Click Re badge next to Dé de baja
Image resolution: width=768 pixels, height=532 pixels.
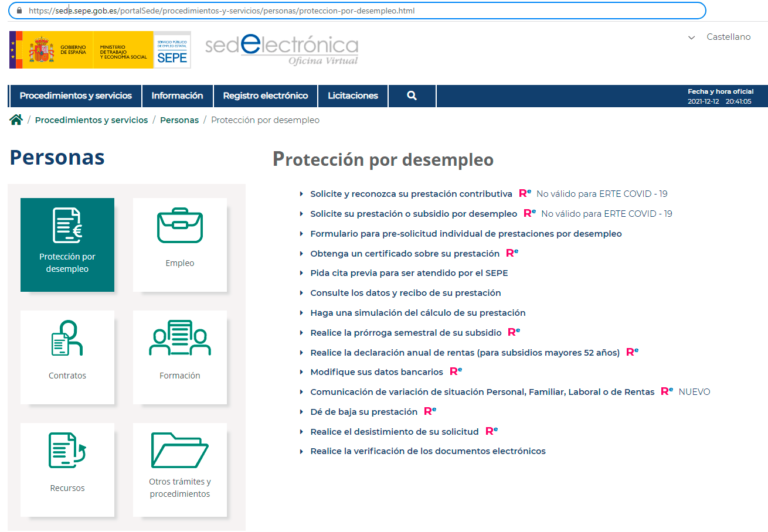pyautogui.click(x=430, y=411)
